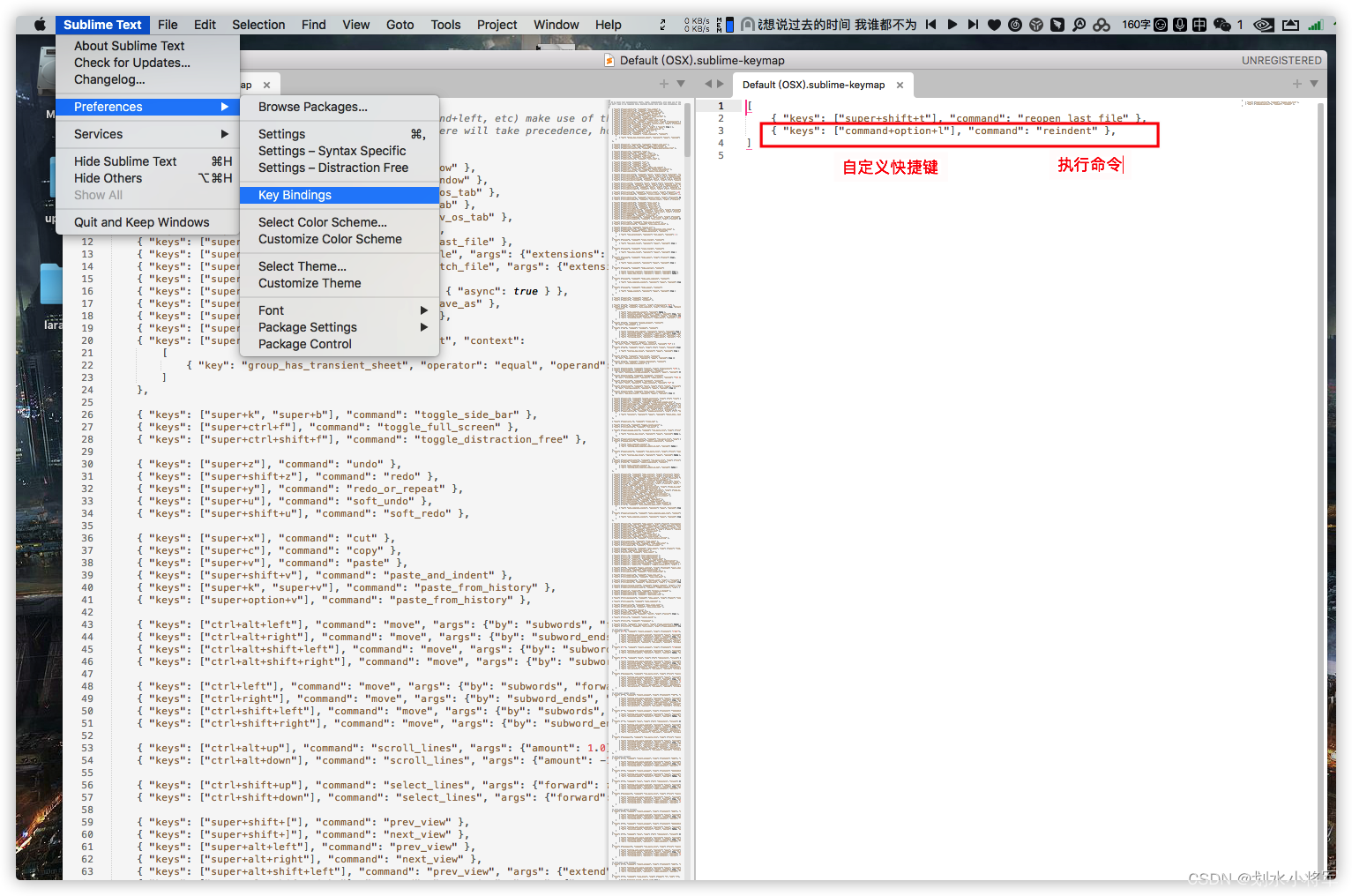The image size is (1352, 896).
Task: Open the Tools menu
Action: coord(445,25)
